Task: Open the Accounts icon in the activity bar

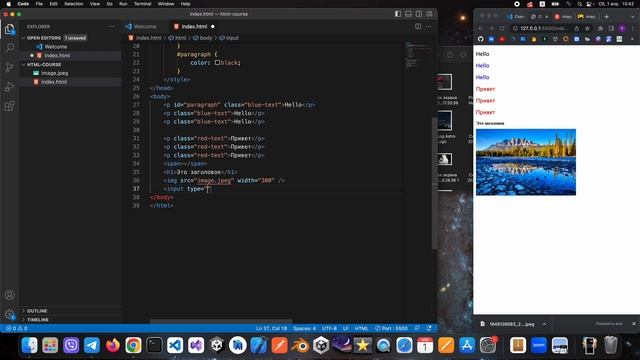Action: coord(9,295)
